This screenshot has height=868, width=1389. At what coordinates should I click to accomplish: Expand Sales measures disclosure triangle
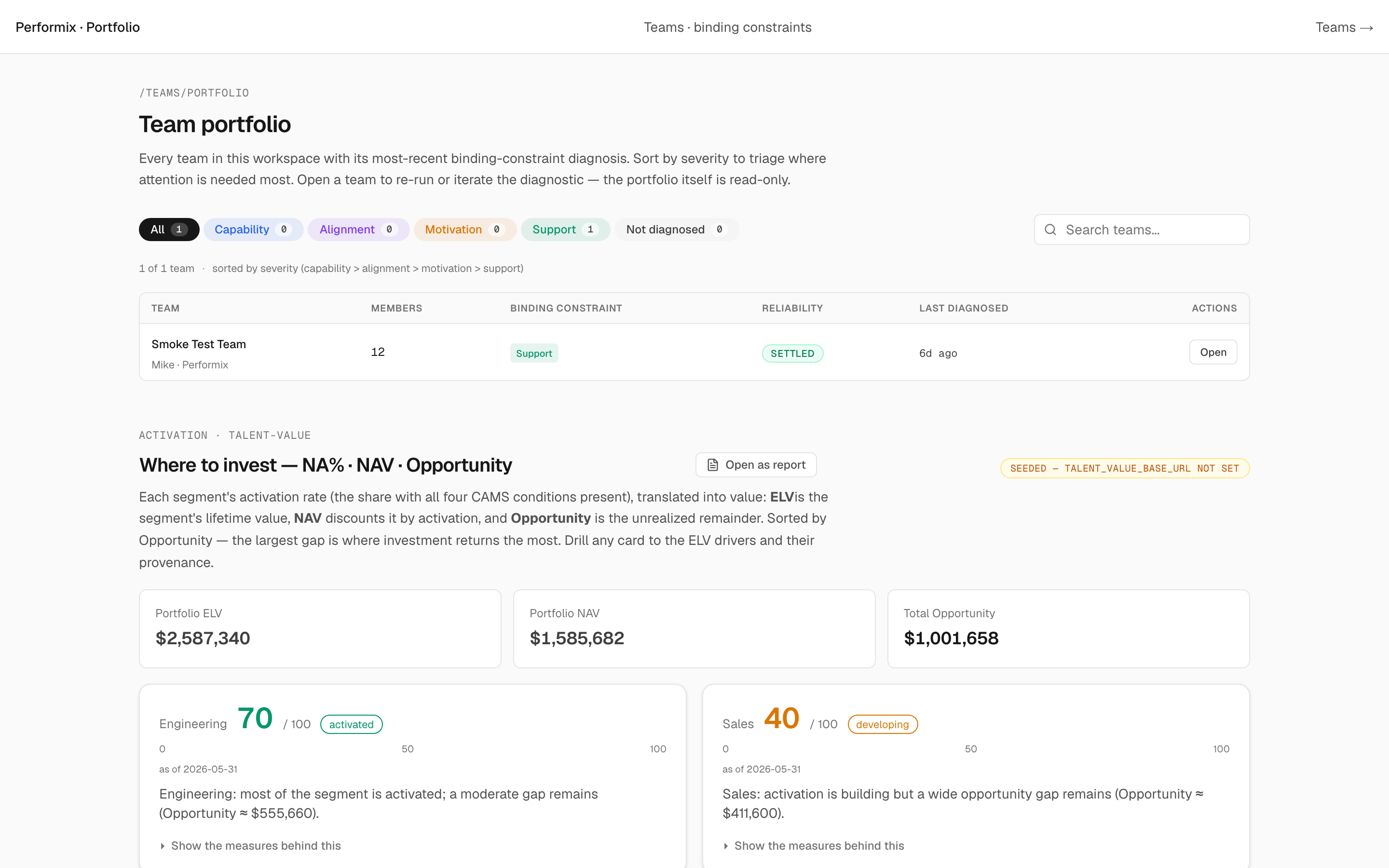(726, 846)
